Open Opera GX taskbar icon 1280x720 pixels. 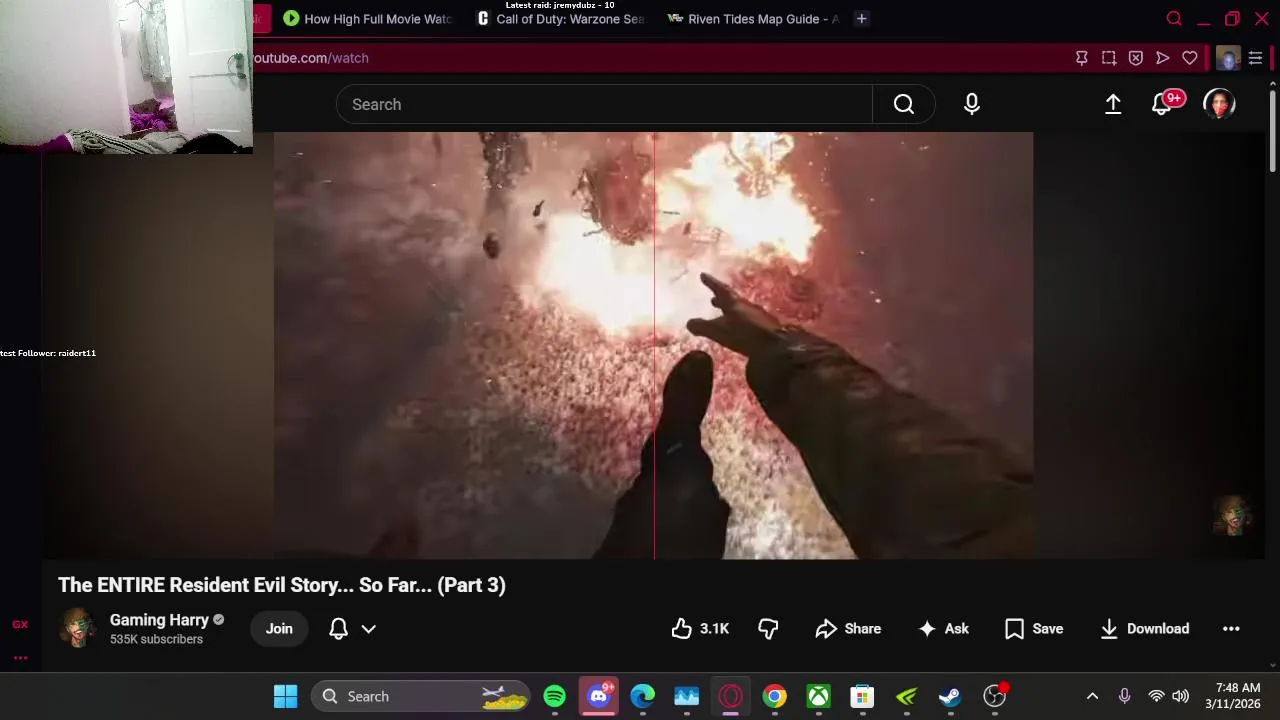click(x=731, y=696)
